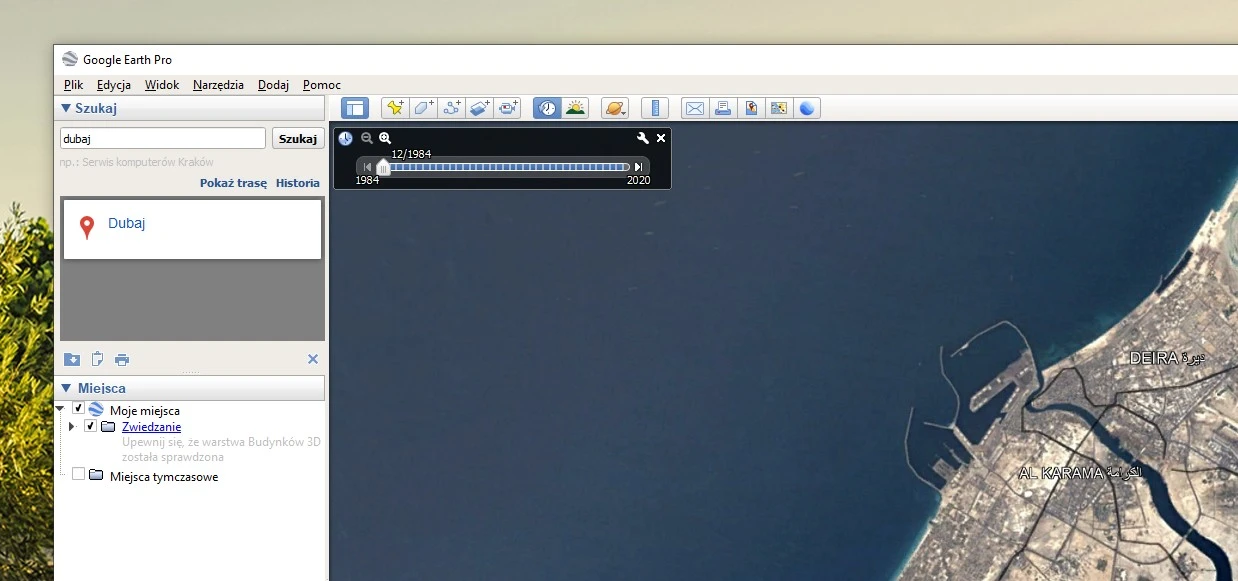Click the Szukaj search button

click(297, 139)
